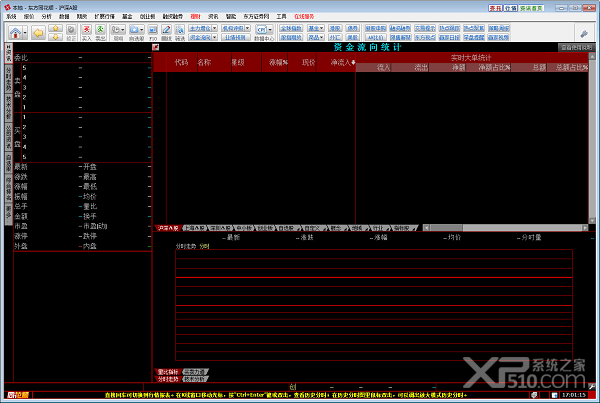This screenshot has width=600, height=403.
Task: Click the horizontal scrollbar under the table
Action: (x=505, y=228)
